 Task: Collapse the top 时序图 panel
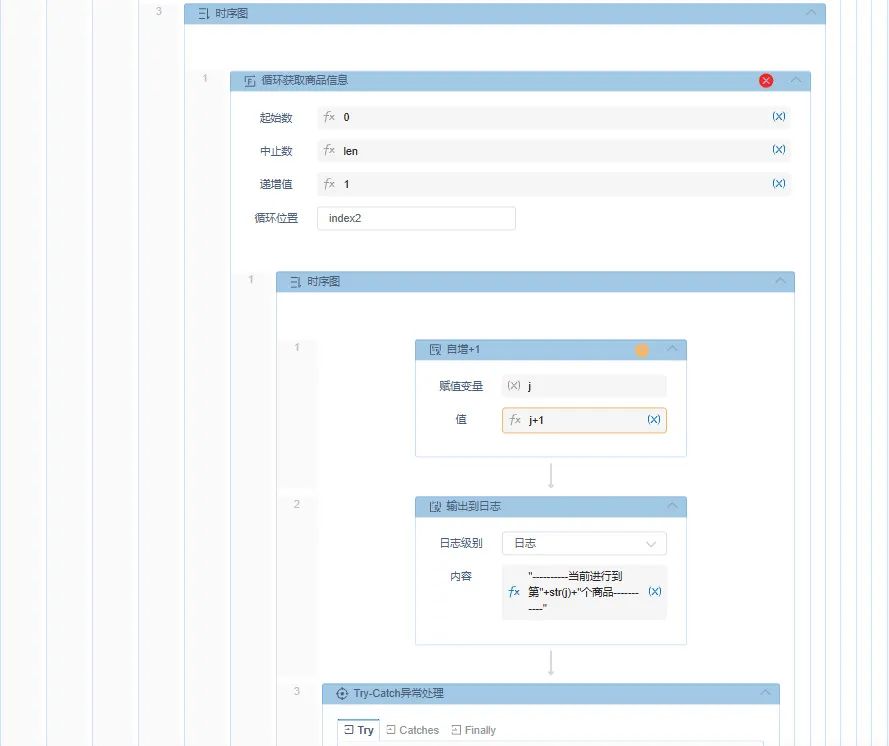(811, 13)
